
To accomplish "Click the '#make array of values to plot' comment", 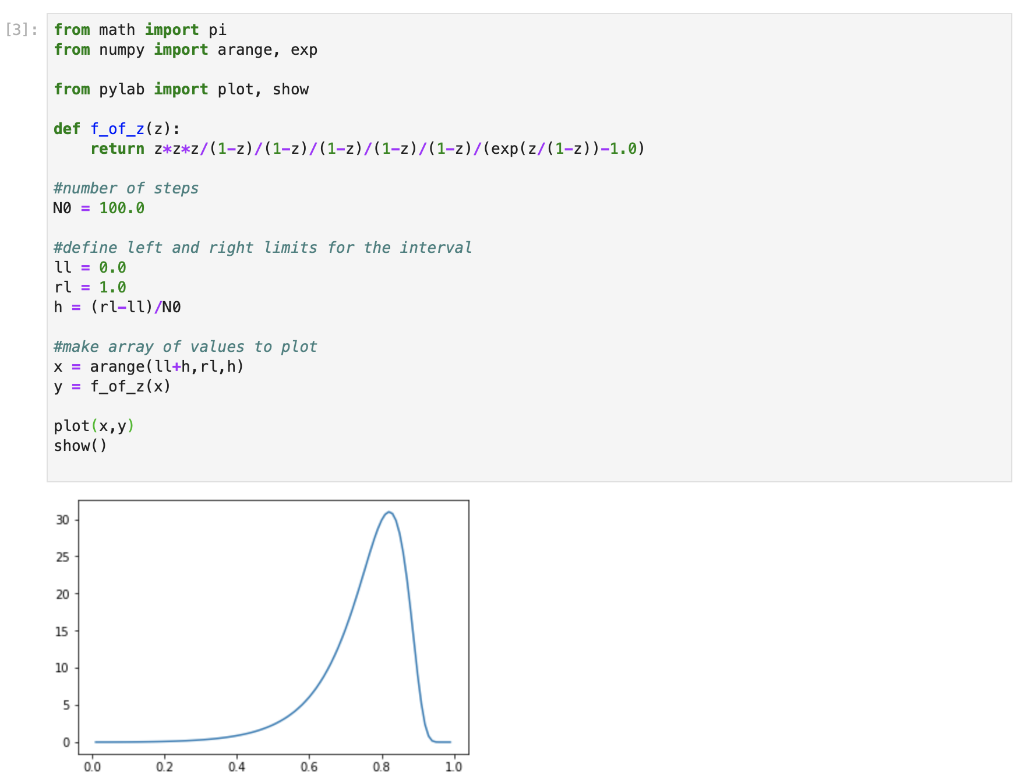I will (185, 346).
